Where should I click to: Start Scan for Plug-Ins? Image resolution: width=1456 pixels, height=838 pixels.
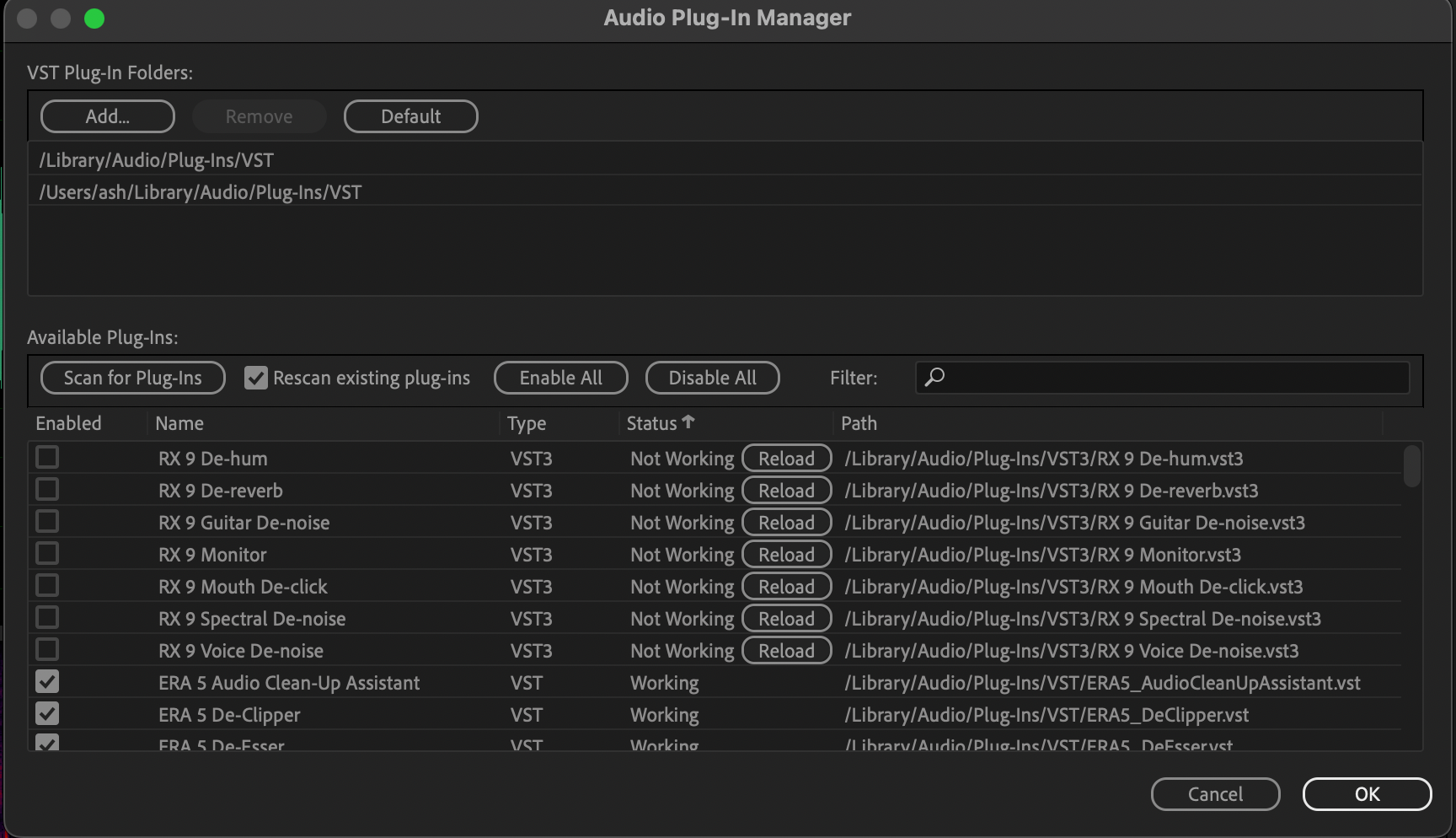click(x=133, y=378)
